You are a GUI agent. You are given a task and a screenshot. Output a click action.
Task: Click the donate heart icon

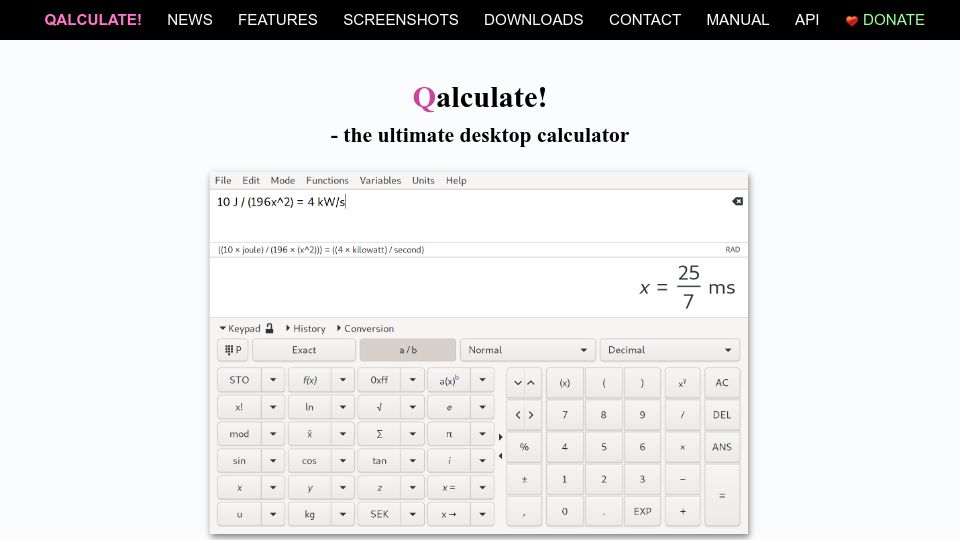pos(852,21)
